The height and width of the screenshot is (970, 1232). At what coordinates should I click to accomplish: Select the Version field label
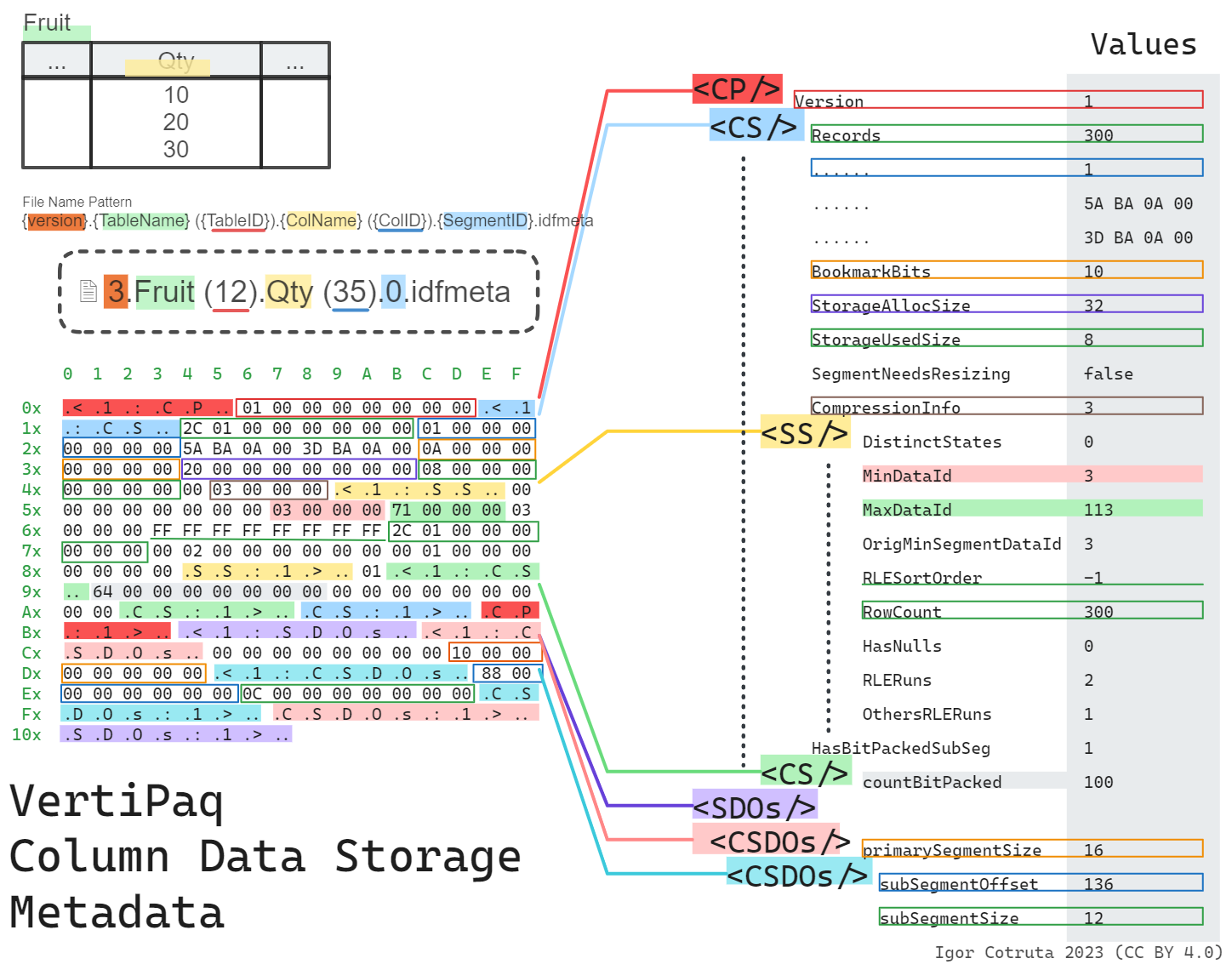tap(830, 101)
